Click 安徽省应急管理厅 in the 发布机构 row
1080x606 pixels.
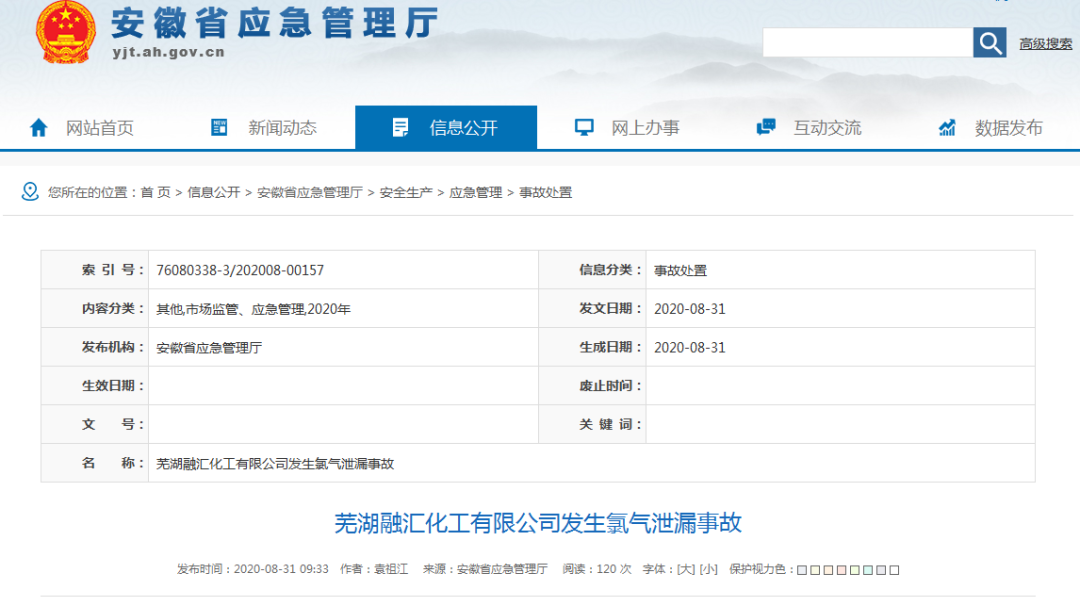coord(209,348)
